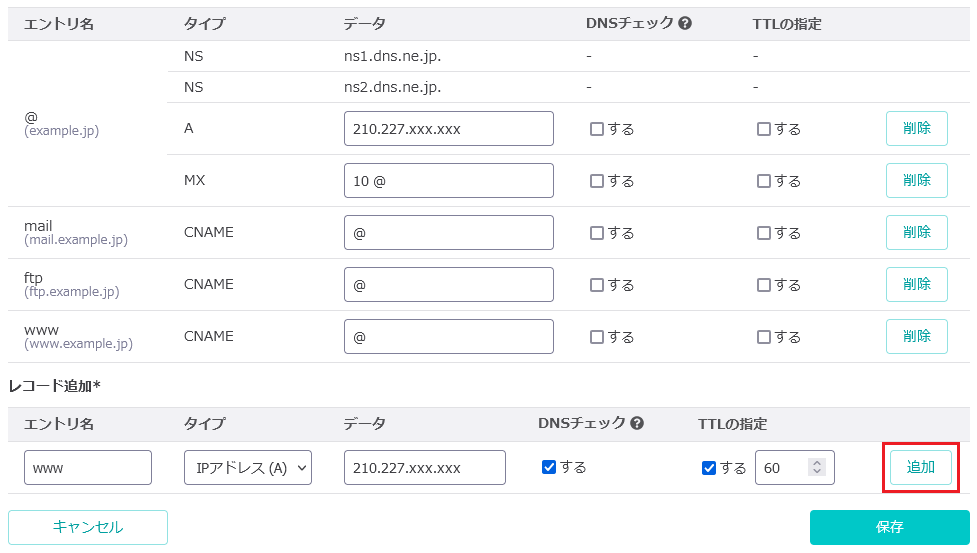Click the new entry name field containing www
Viewport: 977px width, 553px height.
[x=88, y=468]
